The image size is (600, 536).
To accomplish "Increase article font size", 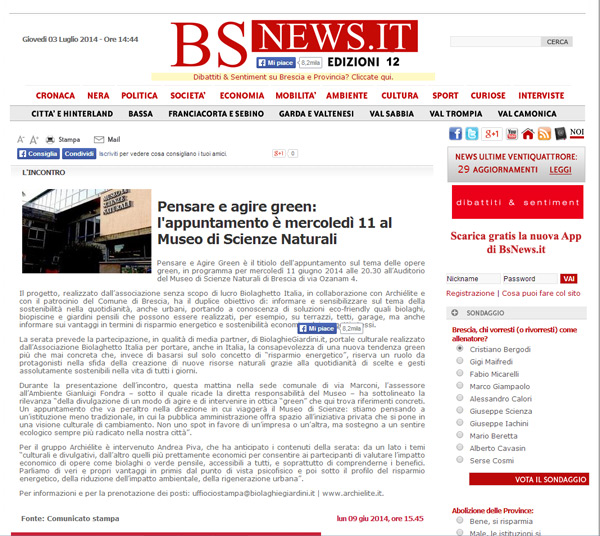I will pos(34,140).
